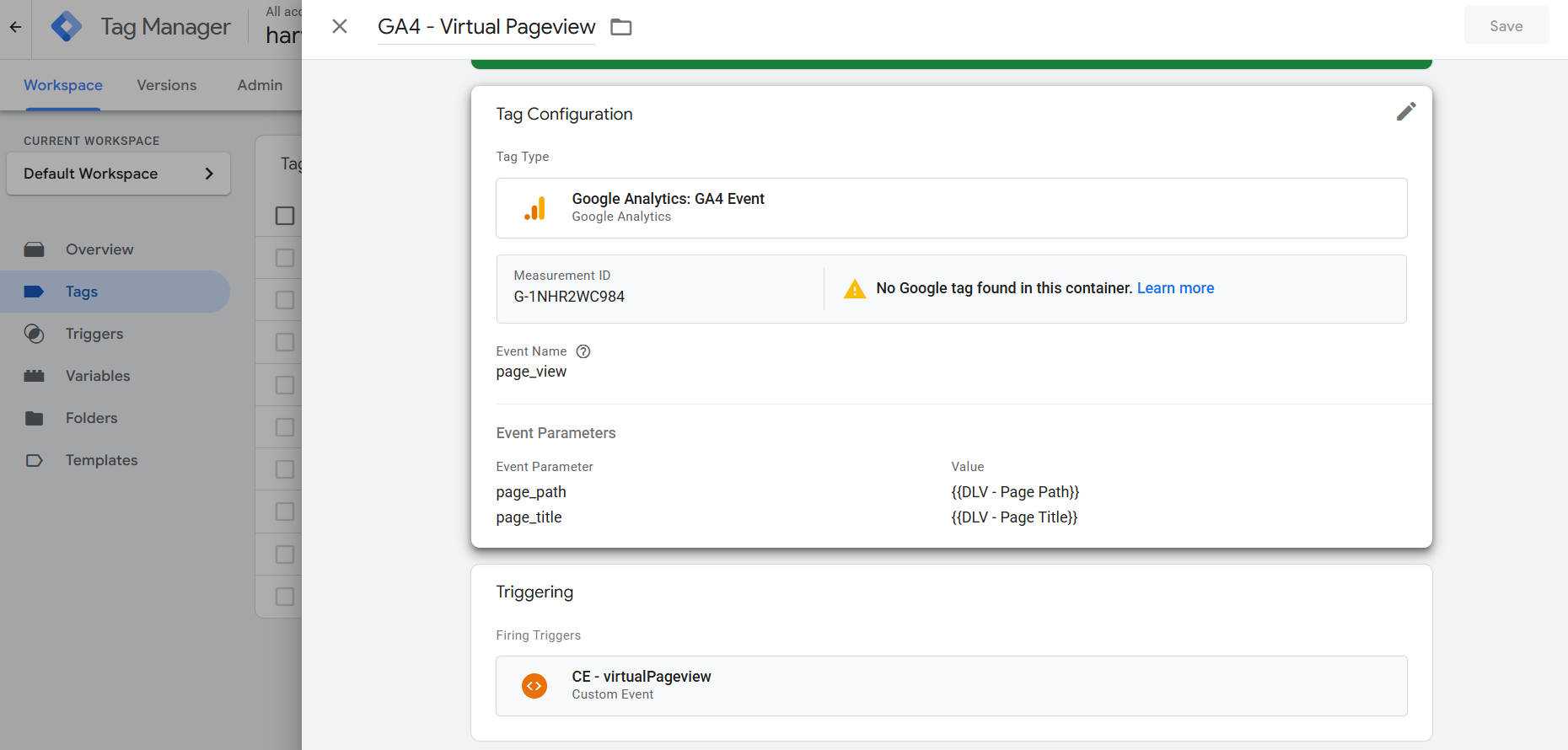Click the Tag Manager logo

[x=67, y=27]
